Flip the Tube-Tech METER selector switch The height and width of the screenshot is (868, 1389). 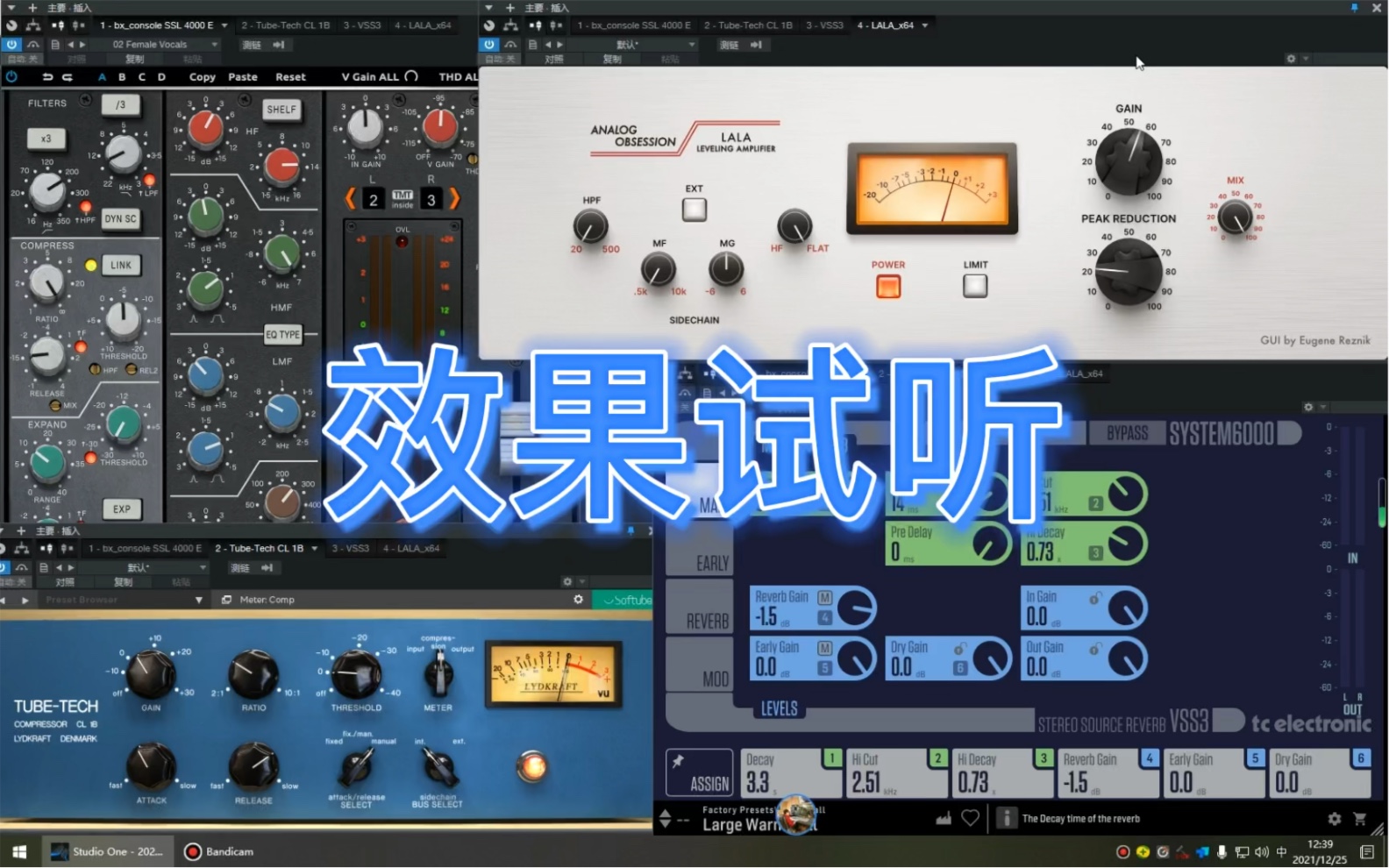[438, 675]
